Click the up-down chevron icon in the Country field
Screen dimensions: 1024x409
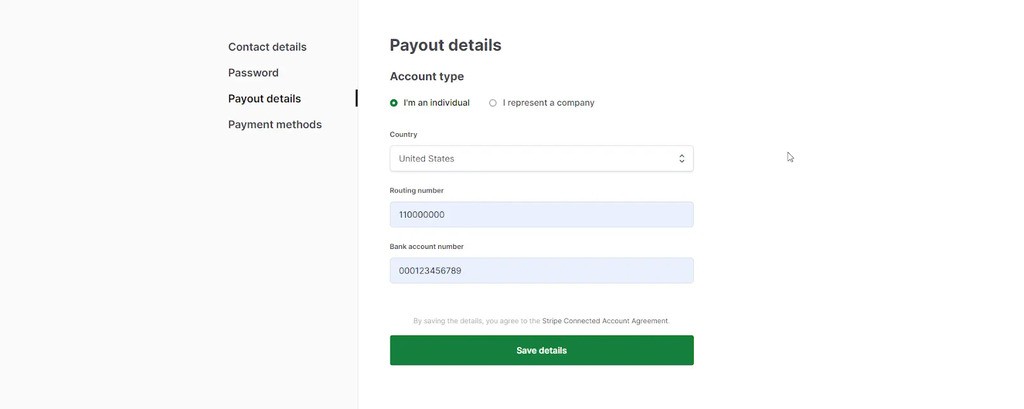pos(682,158)
